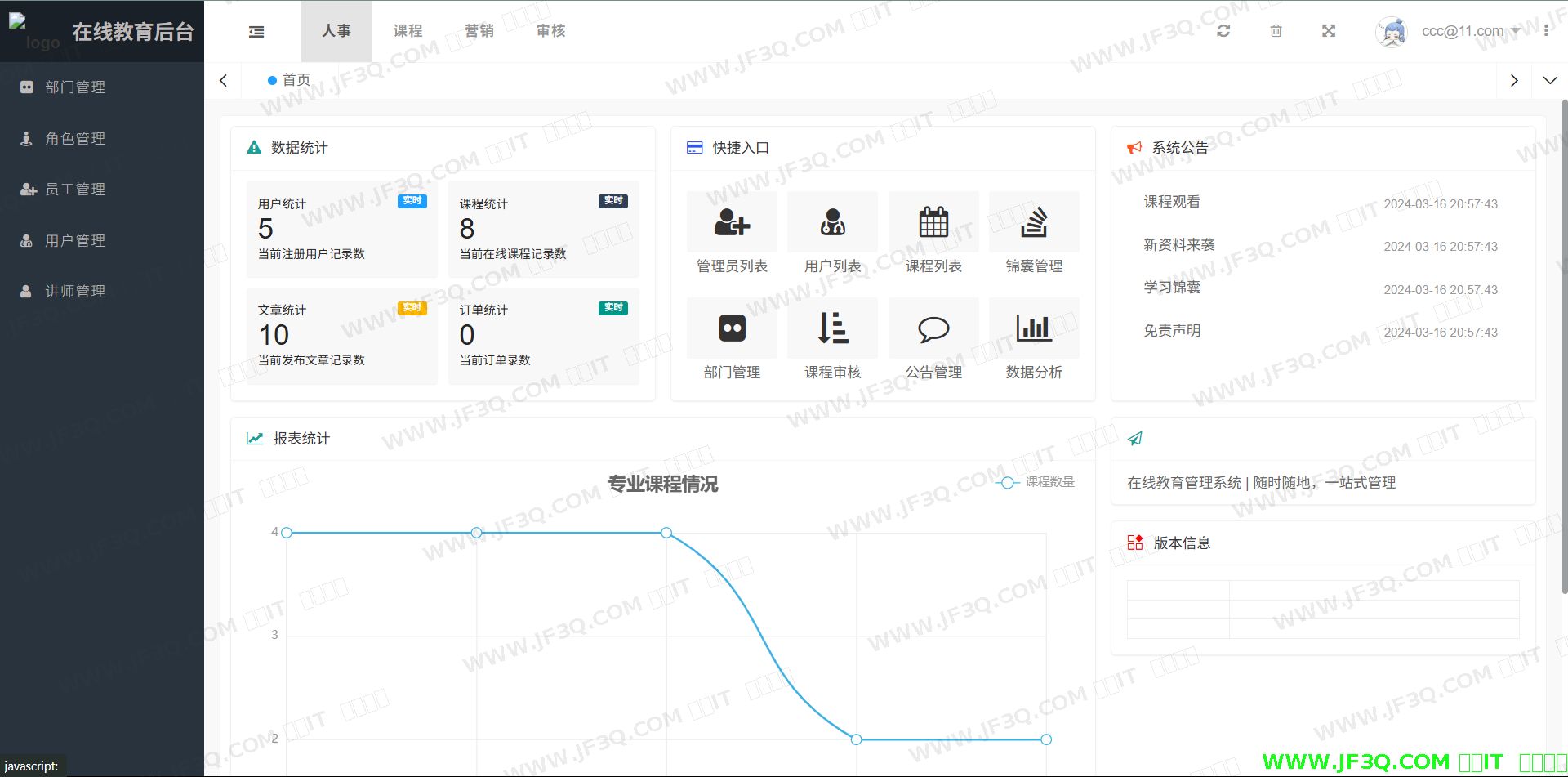Expand the tab options down chevron

(1549, 80)
